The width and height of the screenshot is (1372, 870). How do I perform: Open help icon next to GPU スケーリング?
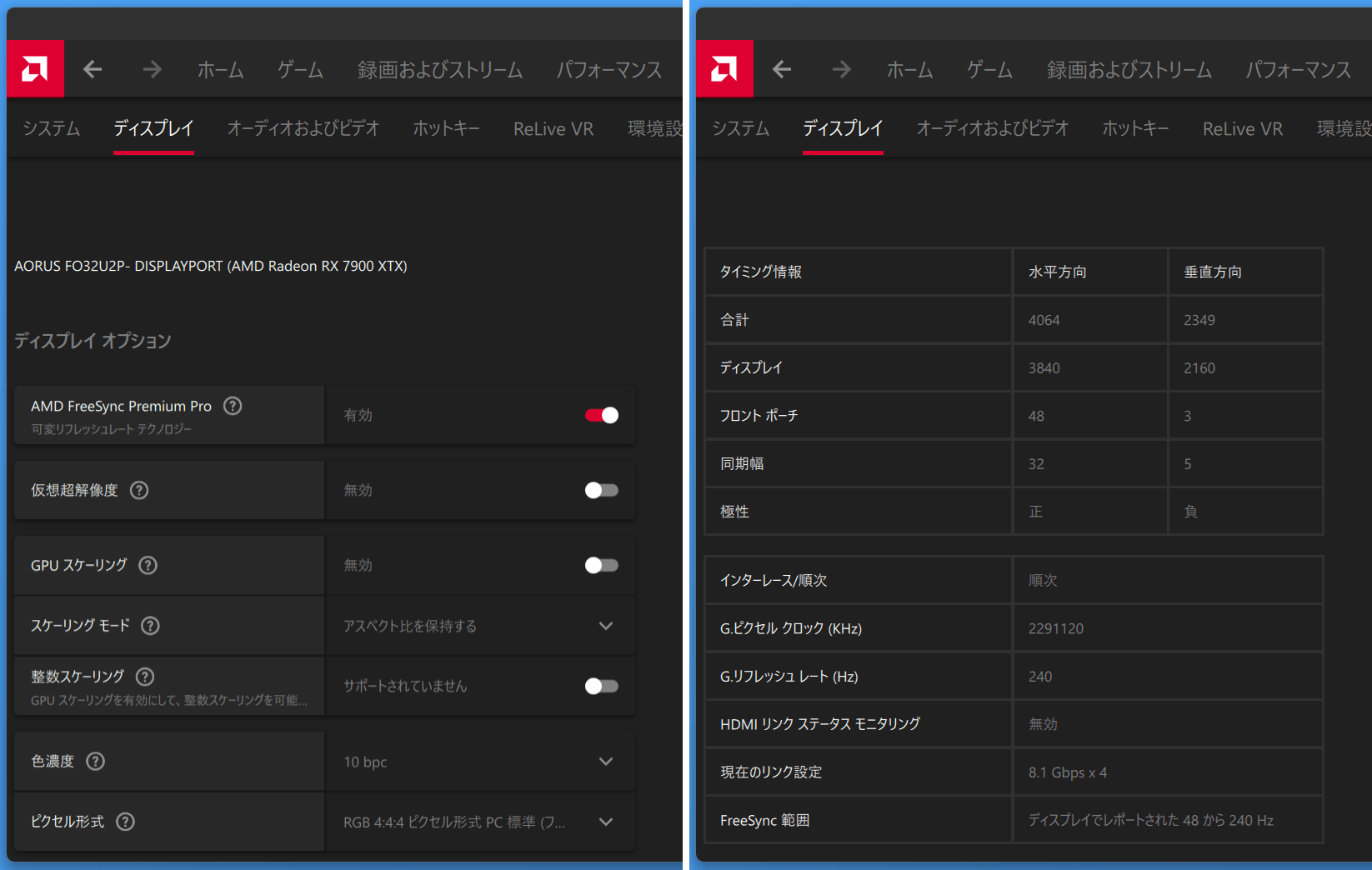[148, 565]
